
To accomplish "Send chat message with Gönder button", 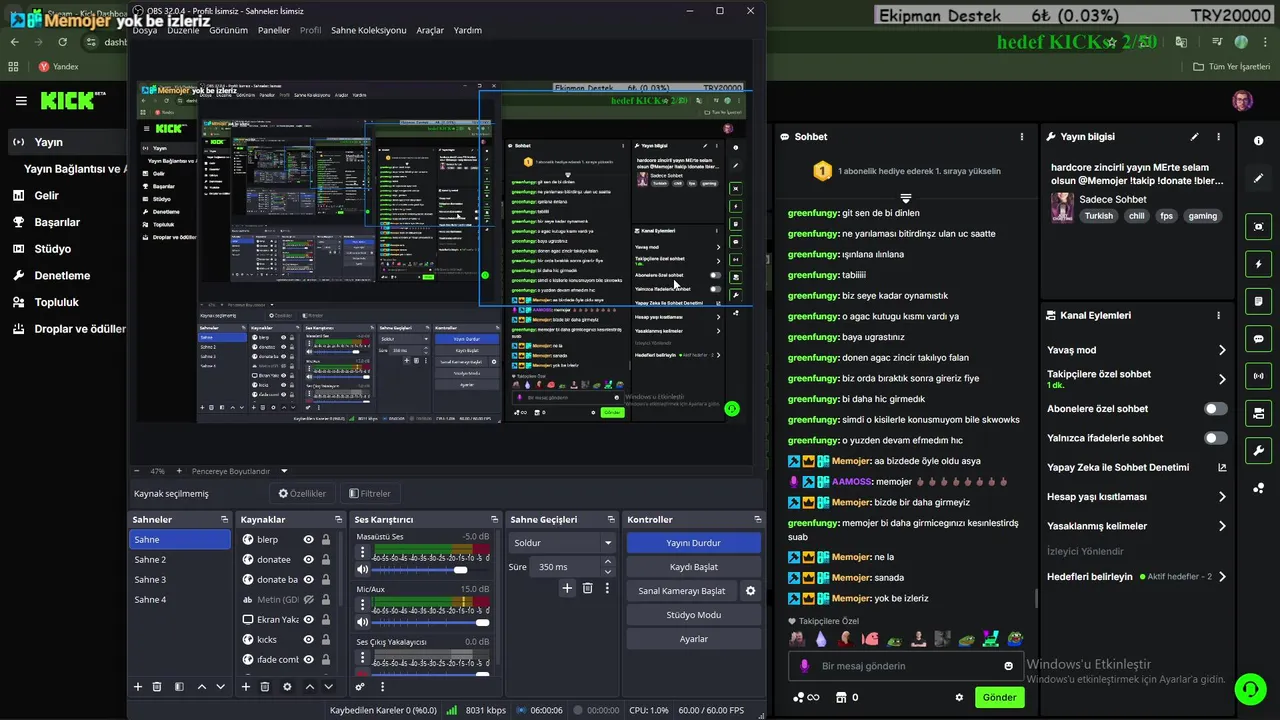I will tap(999, 697).
